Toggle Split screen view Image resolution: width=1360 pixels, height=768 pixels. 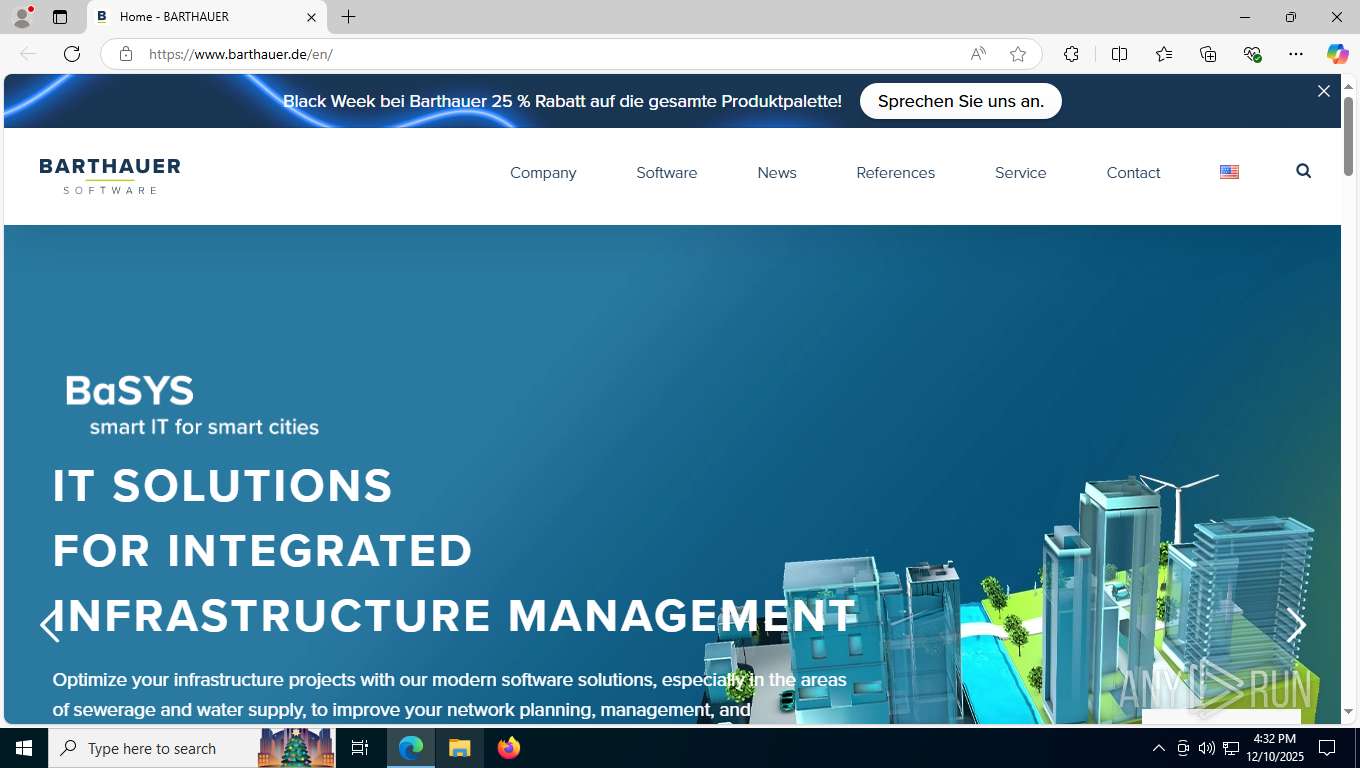coord(1119,54)
